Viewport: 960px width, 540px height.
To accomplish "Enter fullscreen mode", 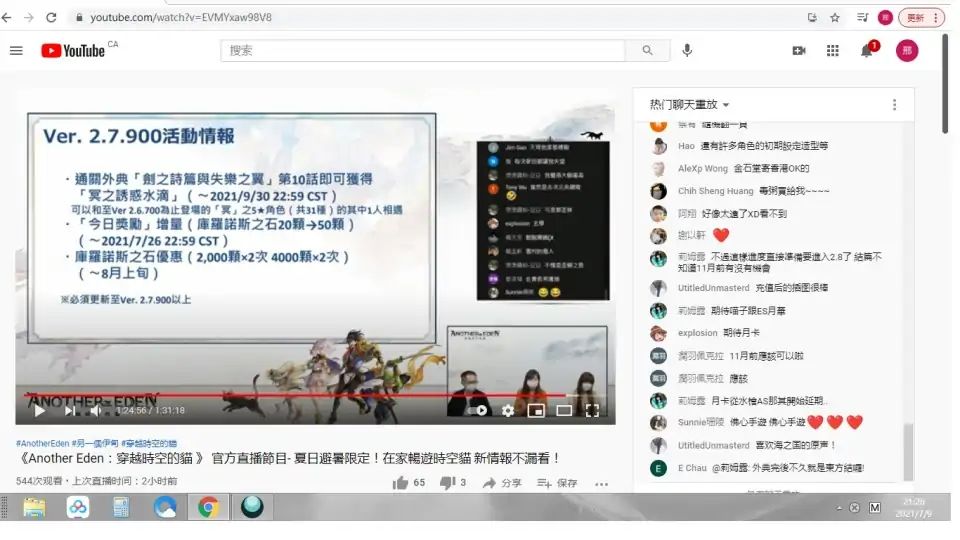I will [592, 411].
